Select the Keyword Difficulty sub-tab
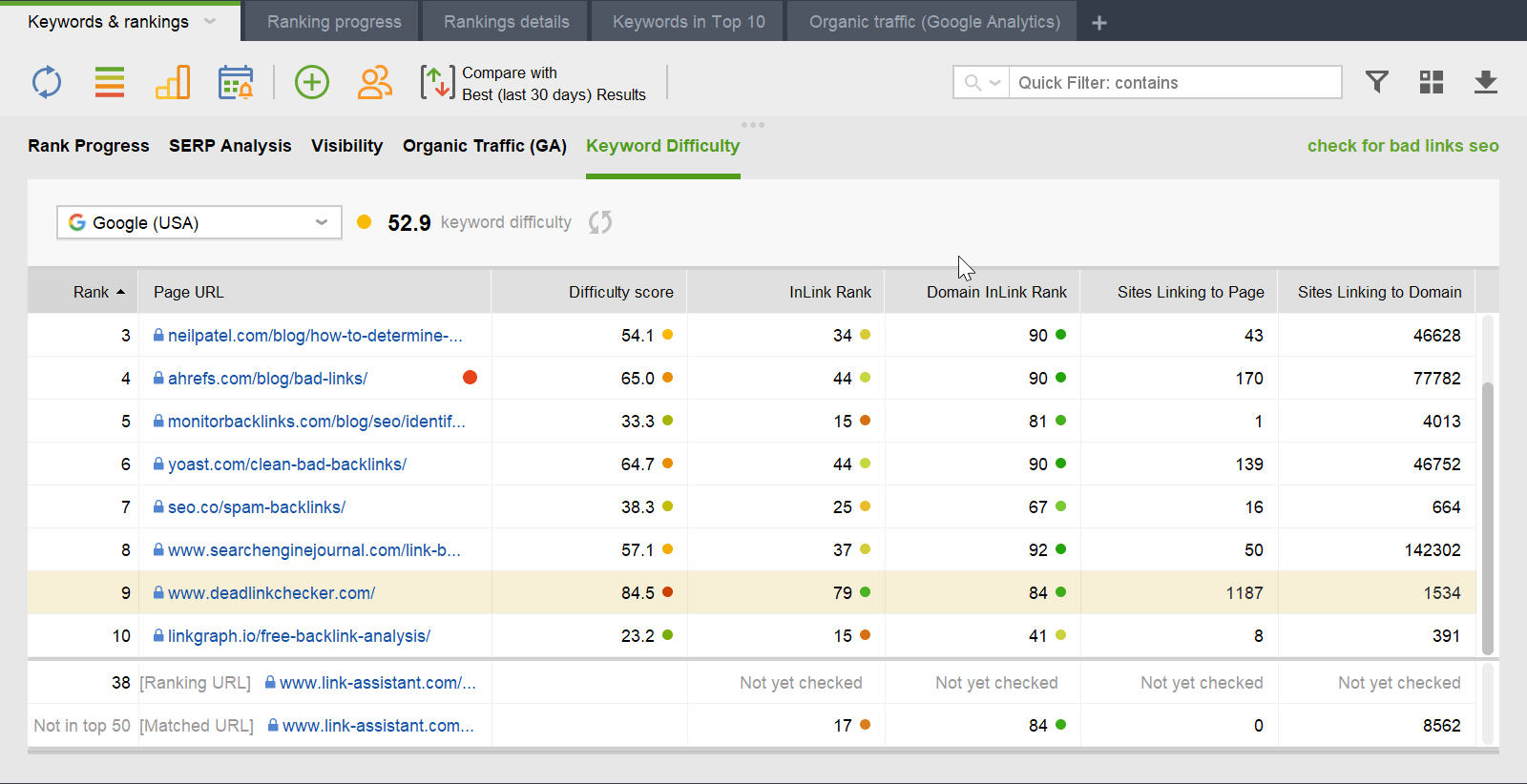This screenshot has height=784, width=1527. (662, 146)
